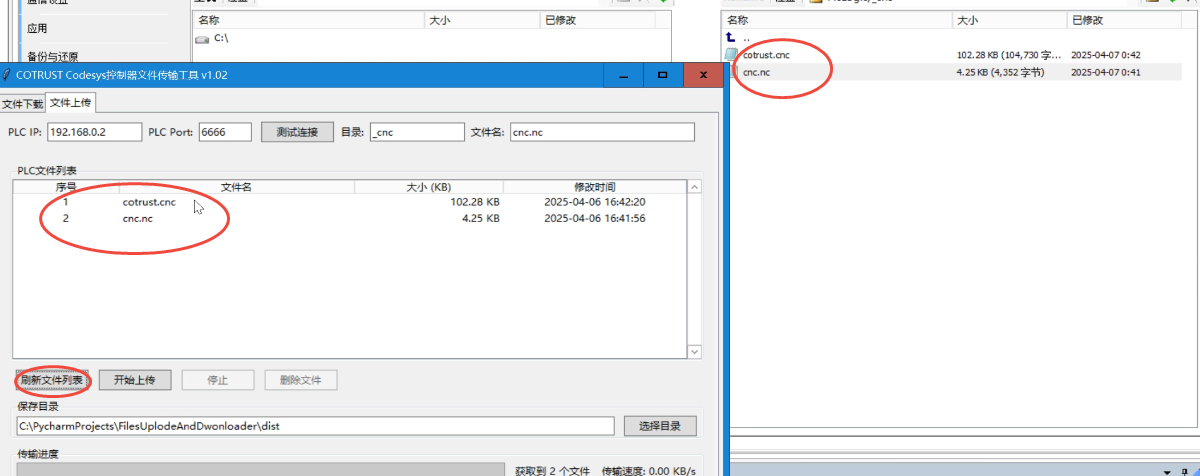Sort PLC list by 大小 (KB) header
Screen dimensions: 1200x476
point(429,187)
